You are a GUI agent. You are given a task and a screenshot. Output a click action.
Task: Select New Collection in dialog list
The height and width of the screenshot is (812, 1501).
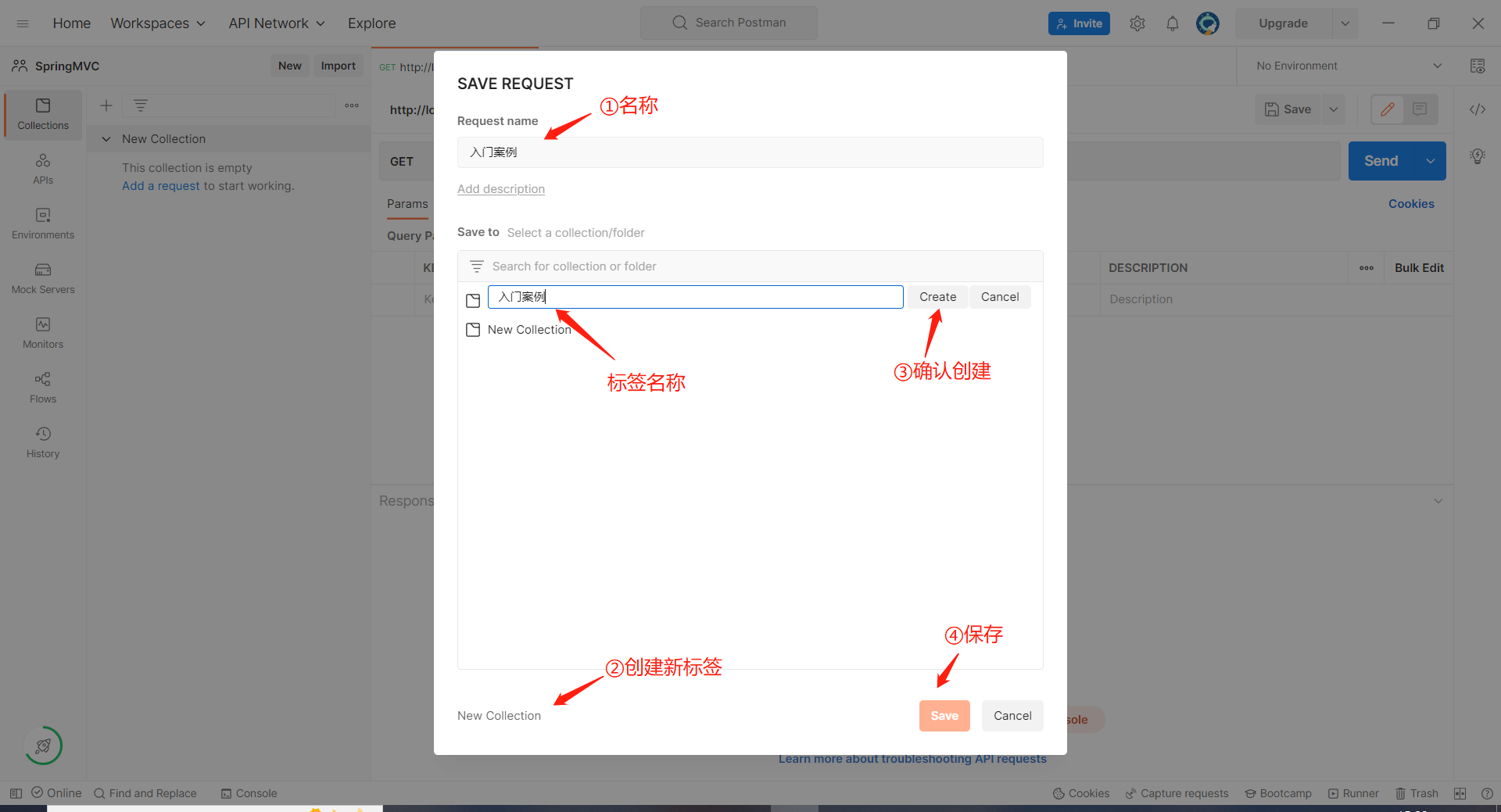click(x=519, y=330)
